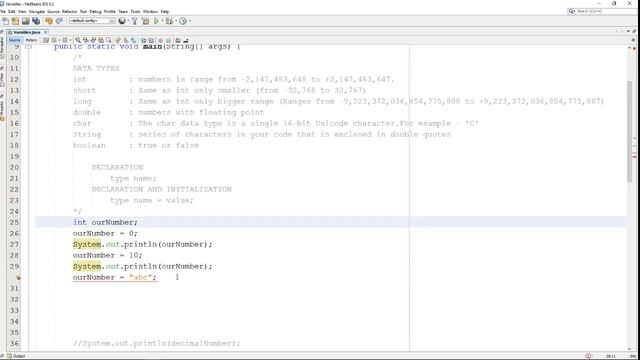Click the Debug Project icon
The image size is (640, 360).
[169, 21]
